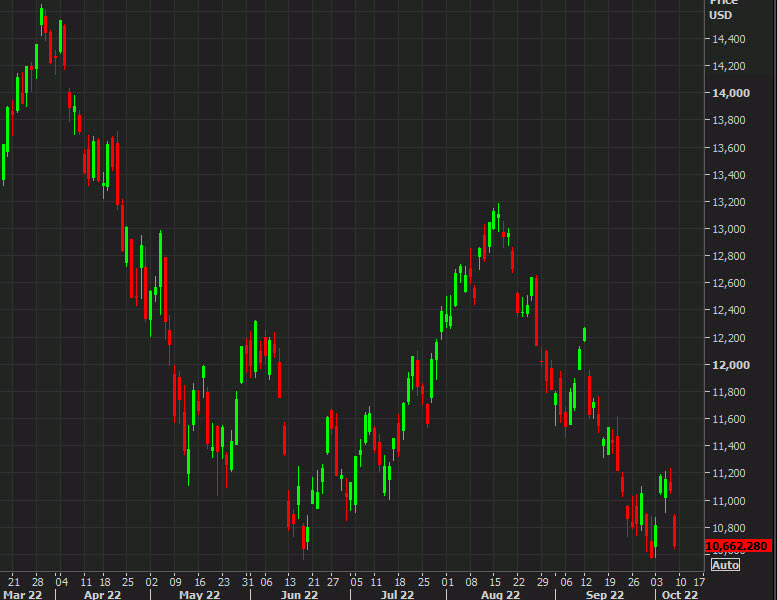Select the 04 date tick label
The image size is (777, 600).
coord(61,582)
